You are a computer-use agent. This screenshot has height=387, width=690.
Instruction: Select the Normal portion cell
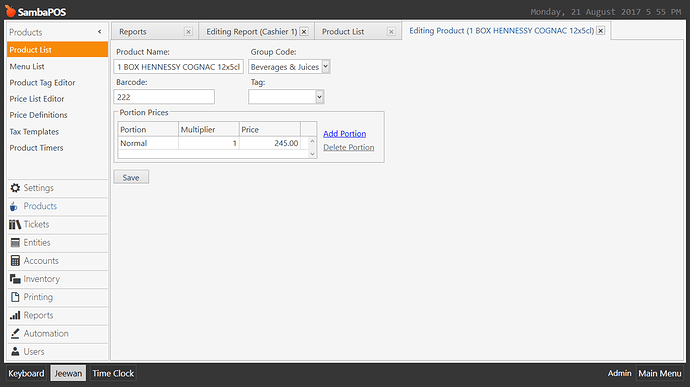point(148,143)
